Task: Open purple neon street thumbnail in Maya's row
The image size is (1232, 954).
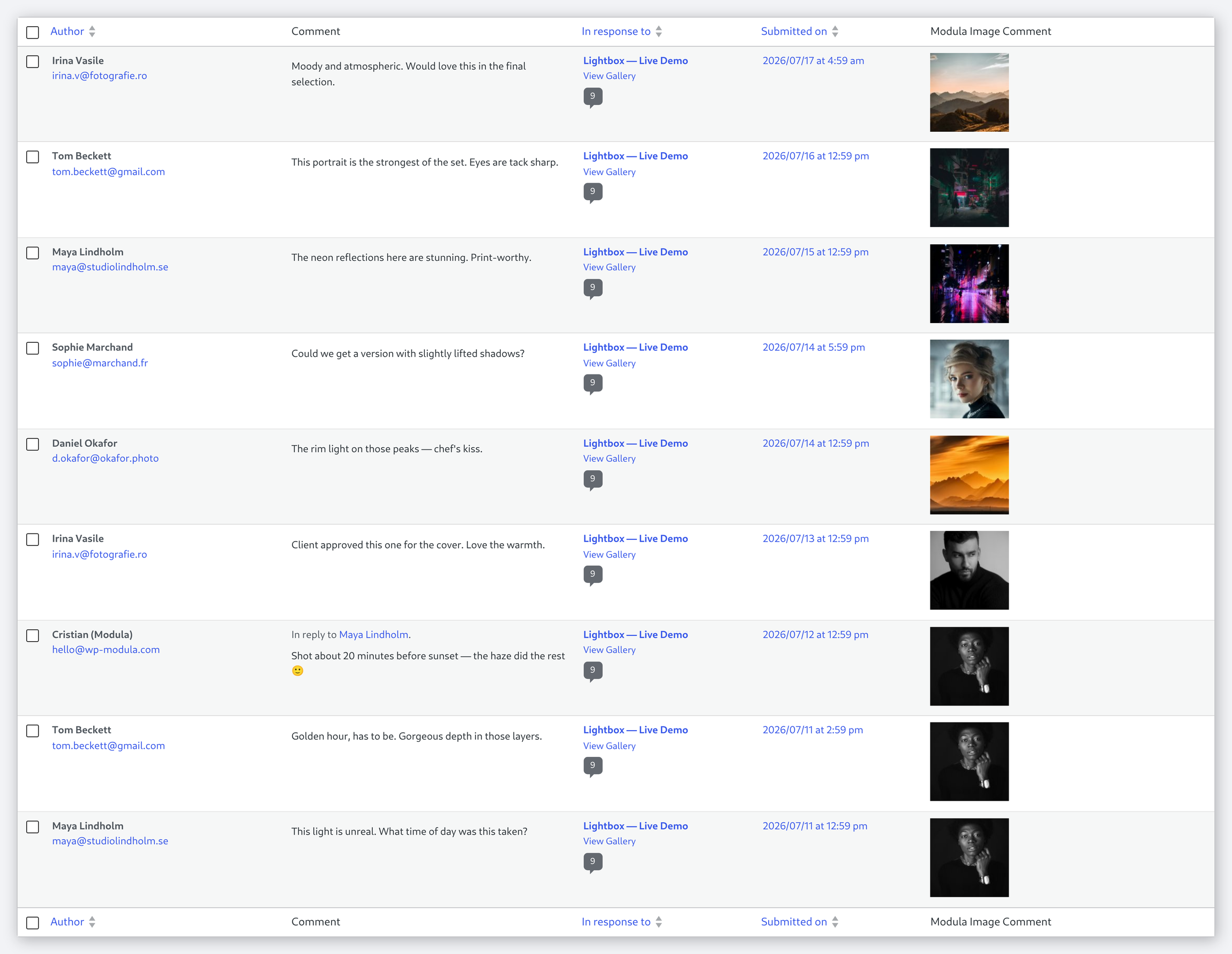Action: tap(969, 284)
